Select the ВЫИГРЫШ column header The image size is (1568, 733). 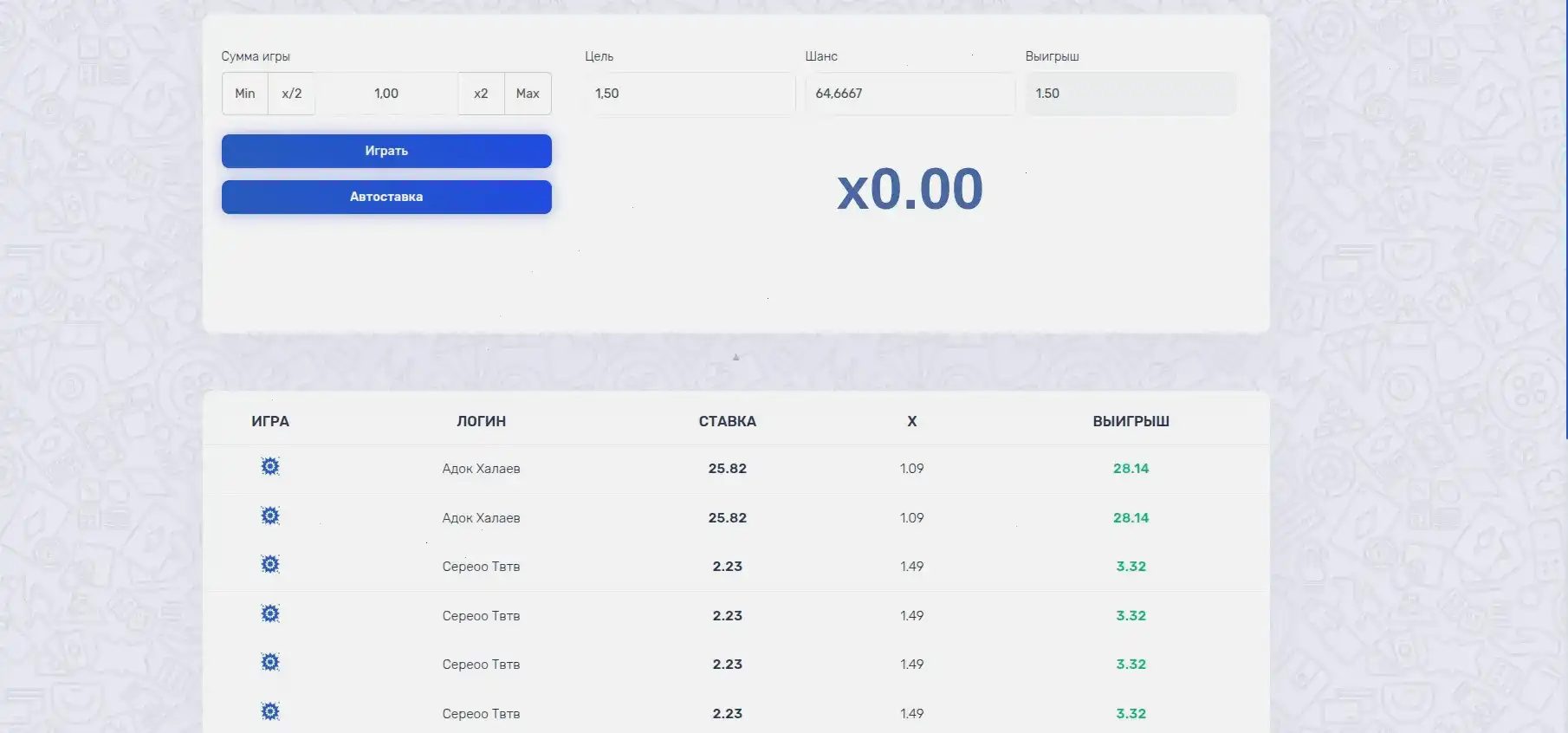(1131, 421)
